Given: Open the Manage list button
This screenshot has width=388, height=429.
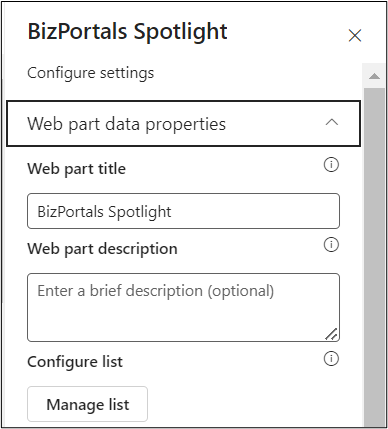Looking at the screenshot, I should pos(87,404).
